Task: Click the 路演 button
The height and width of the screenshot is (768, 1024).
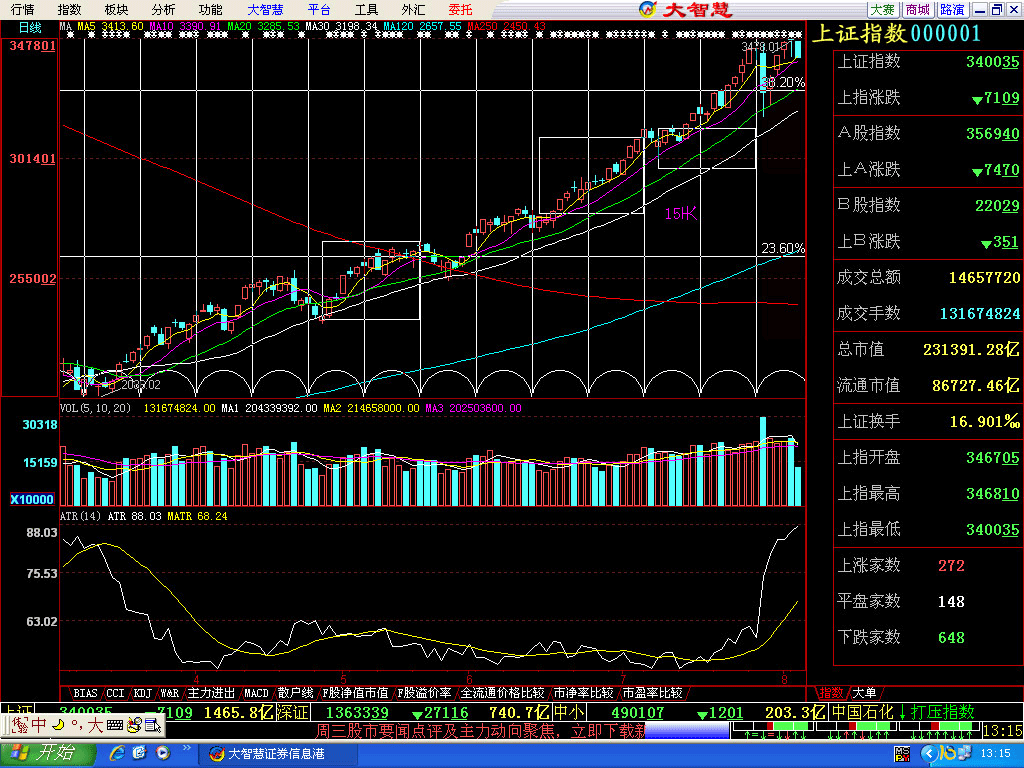Action: (952, 9)
